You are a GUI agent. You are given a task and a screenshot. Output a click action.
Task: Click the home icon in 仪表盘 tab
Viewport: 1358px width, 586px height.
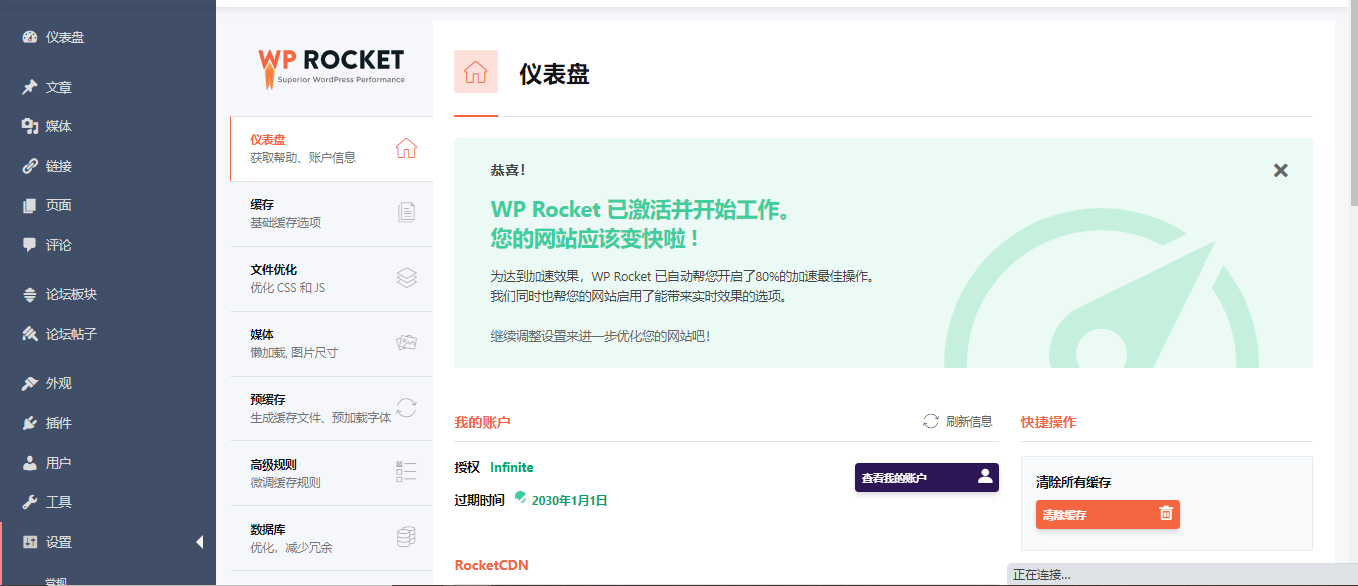pos(406,148)
